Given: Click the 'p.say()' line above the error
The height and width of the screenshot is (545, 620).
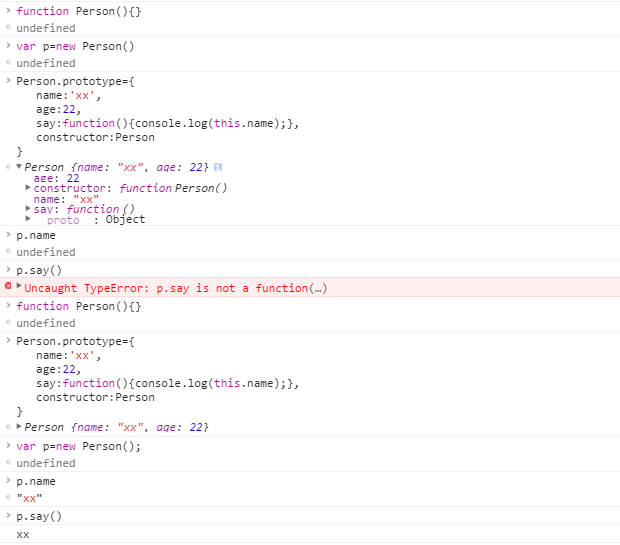Looking at the screenshot, I should 39,270.
